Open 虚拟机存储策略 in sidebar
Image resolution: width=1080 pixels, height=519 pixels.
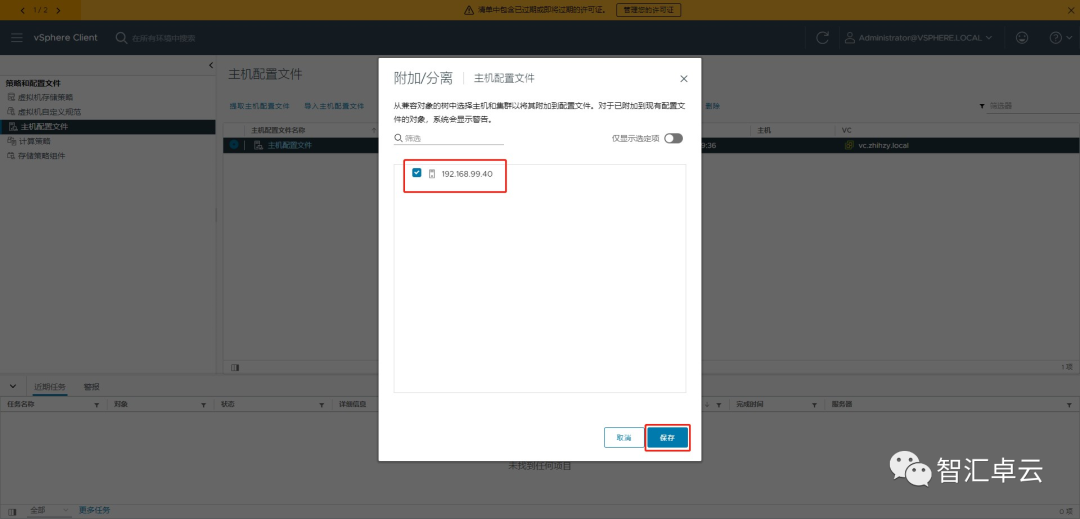tap(45, 97)
